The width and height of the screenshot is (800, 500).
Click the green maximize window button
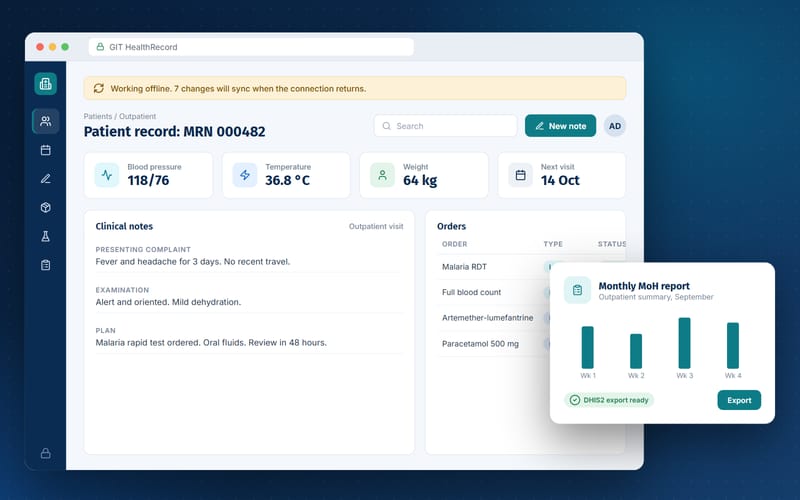tap(65, 47)
